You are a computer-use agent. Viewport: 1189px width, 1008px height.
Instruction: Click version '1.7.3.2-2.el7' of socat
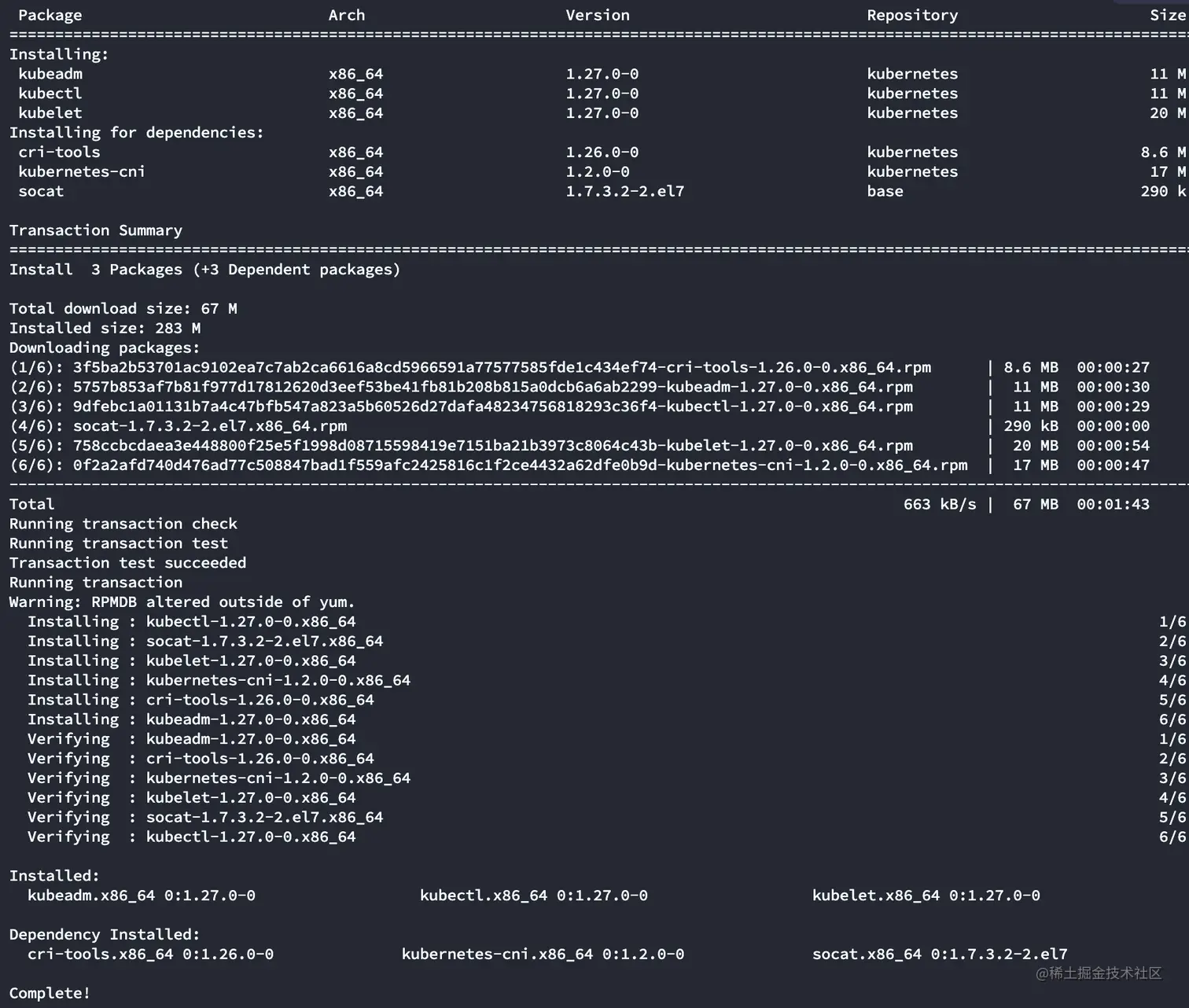tap(625, 191)
